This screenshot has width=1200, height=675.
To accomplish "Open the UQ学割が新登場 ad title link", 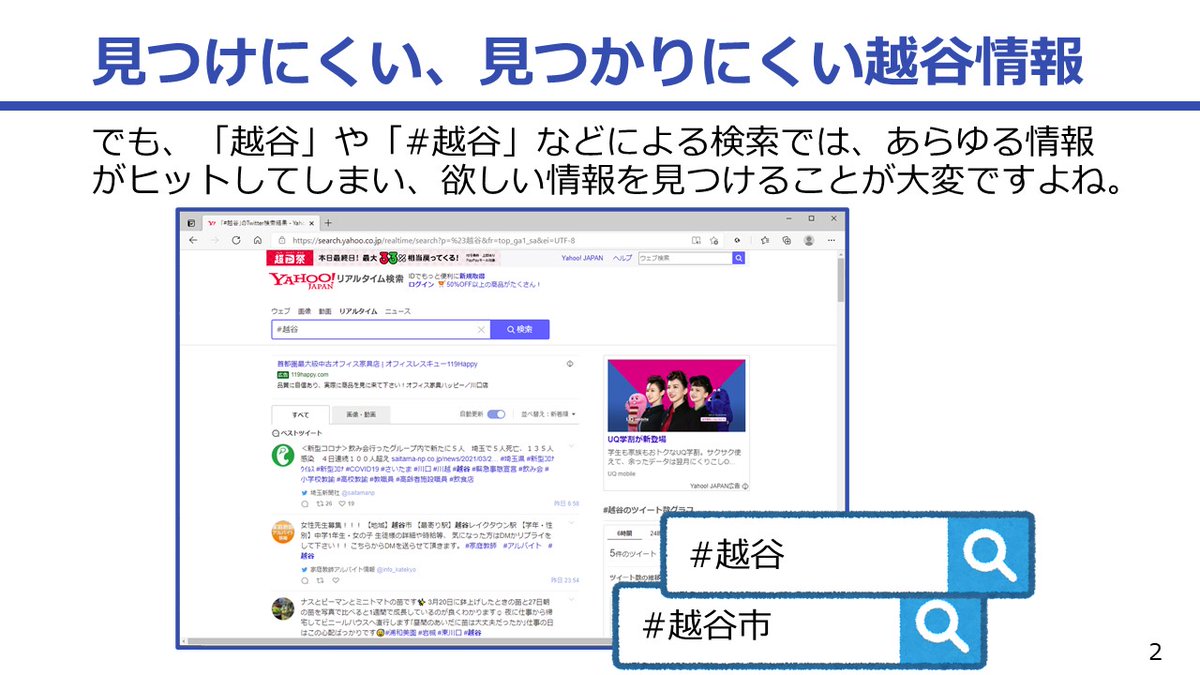I will 637,439.
